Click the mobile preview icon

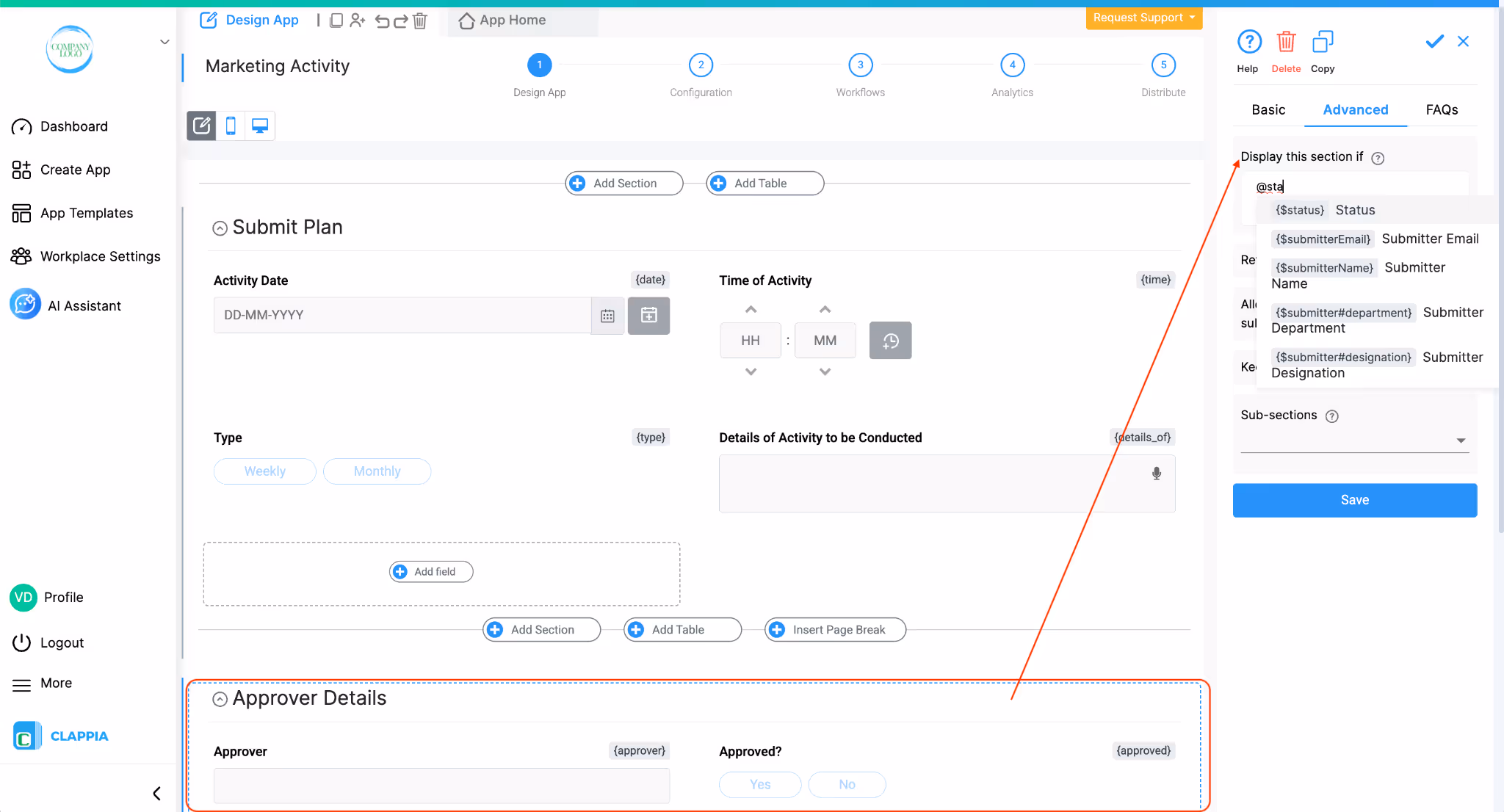click(x=231, y=126)
